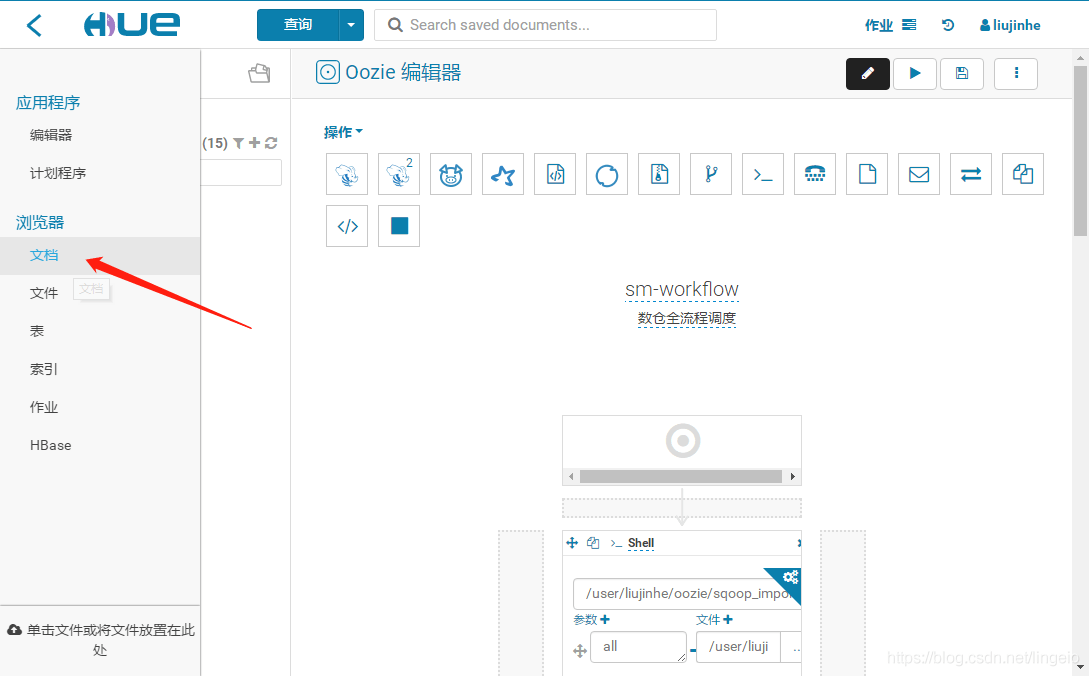This screenshot has height=676, width=1089.
Task: Focus the Search saved documents field
Action: [x=545, y=25]
